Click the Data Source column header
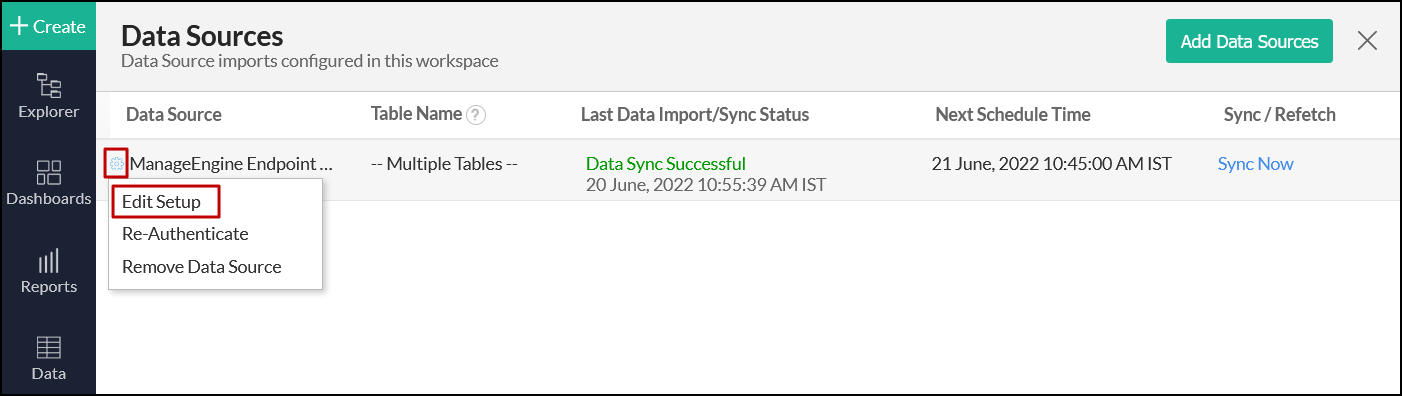The image size is (1402, 396). pos(174,115)
